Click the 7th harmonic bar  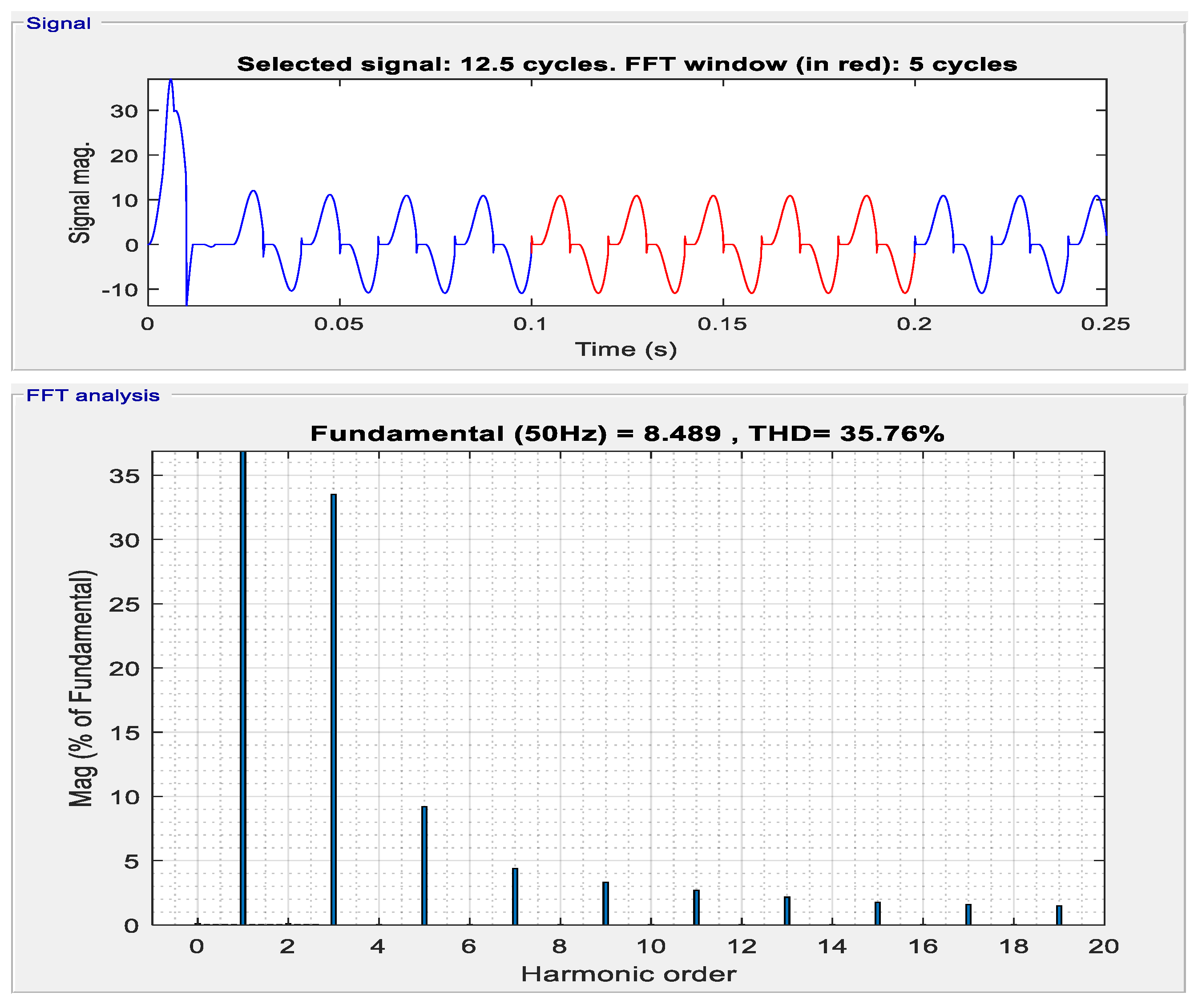tap(515, 896)
